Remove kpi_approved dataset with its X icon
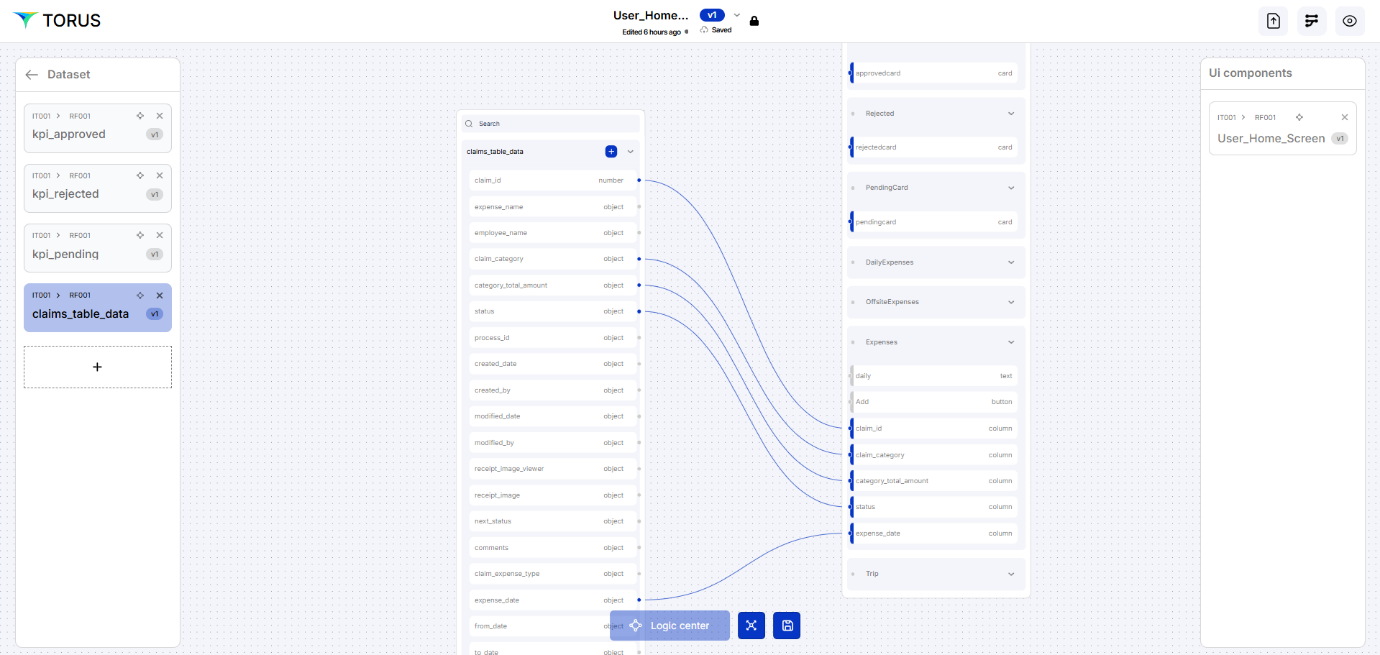The height and width of the screenshot is (655, 1380). pyautogui.click(x=159, y=116)
